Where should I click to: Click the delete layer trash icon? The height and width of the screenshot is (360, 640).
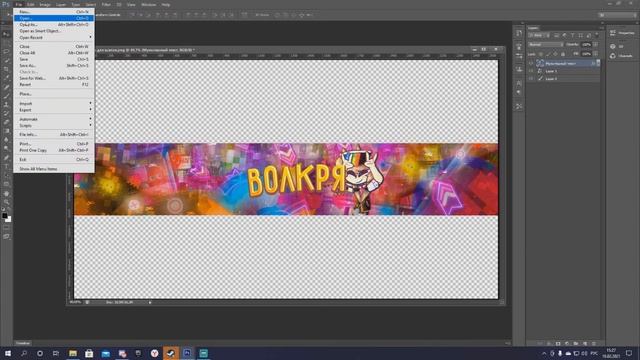point(594,343)
